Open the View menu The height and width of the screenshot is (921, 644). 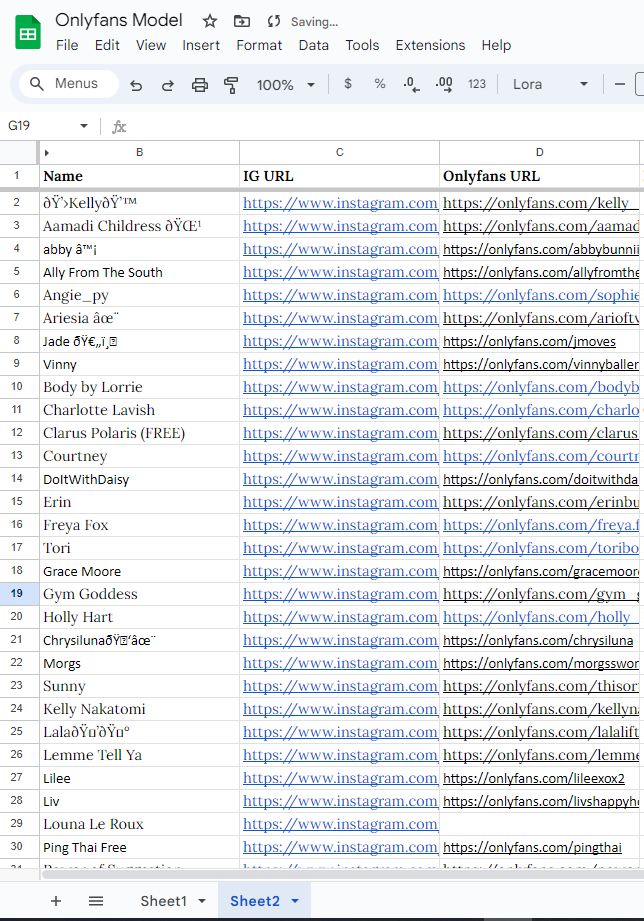pyautogui.click(x=151, y=45)
